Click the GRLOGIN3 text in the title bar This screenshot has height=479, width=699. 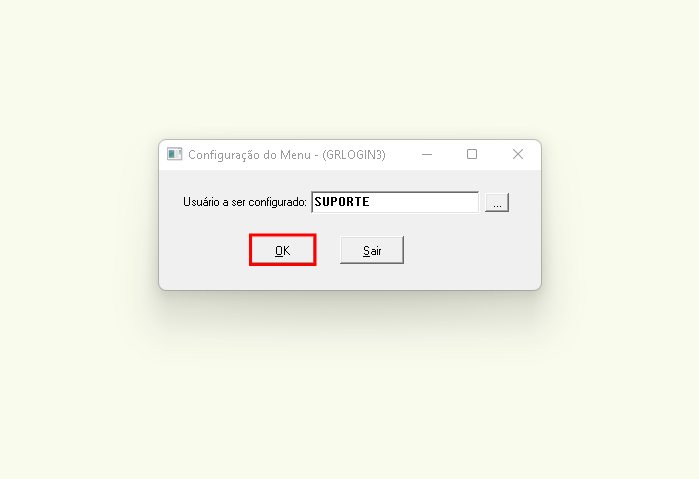tap(354, 155)
